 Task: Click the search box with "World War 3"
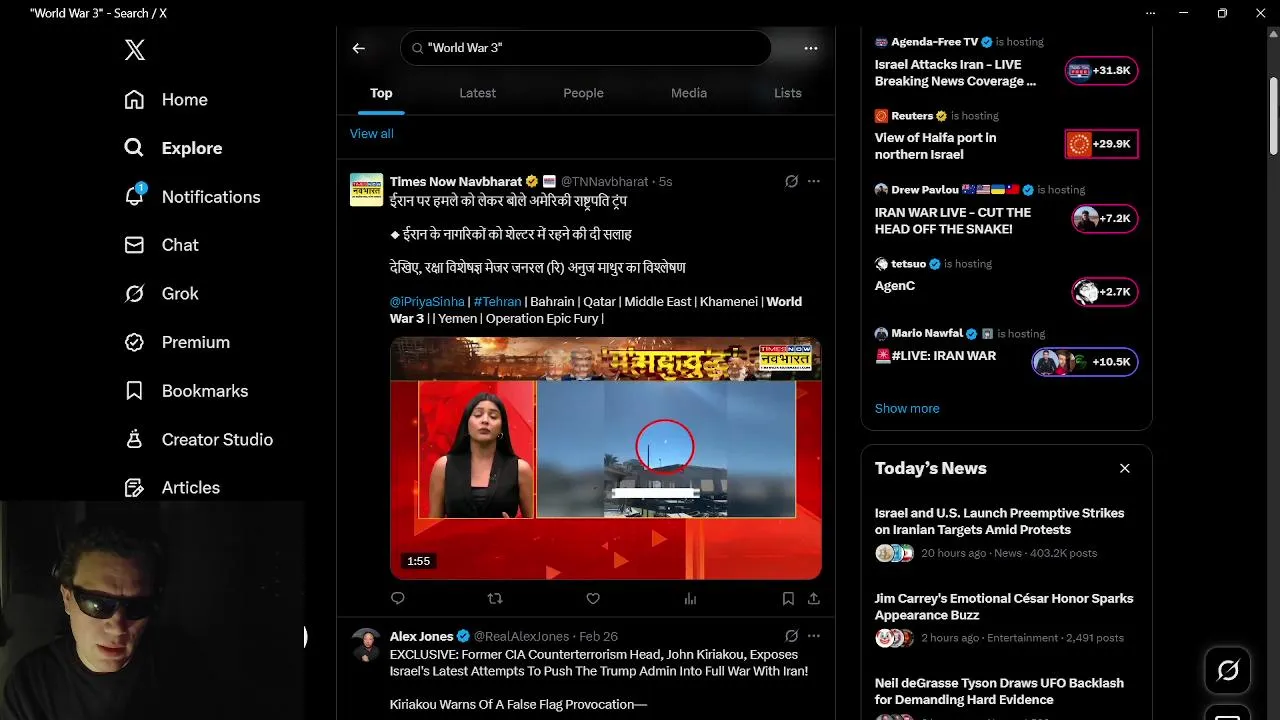tap(586, 48)
